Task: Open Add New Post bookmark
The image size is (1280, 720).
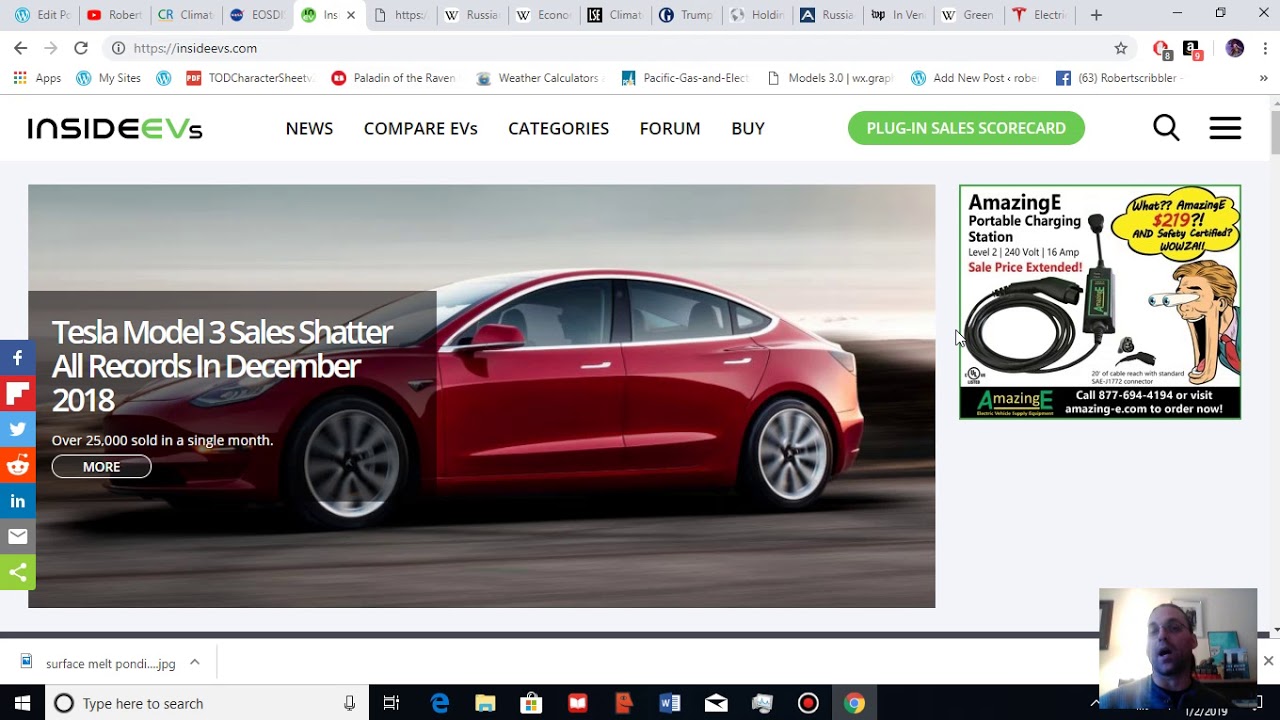Action: 974,78
